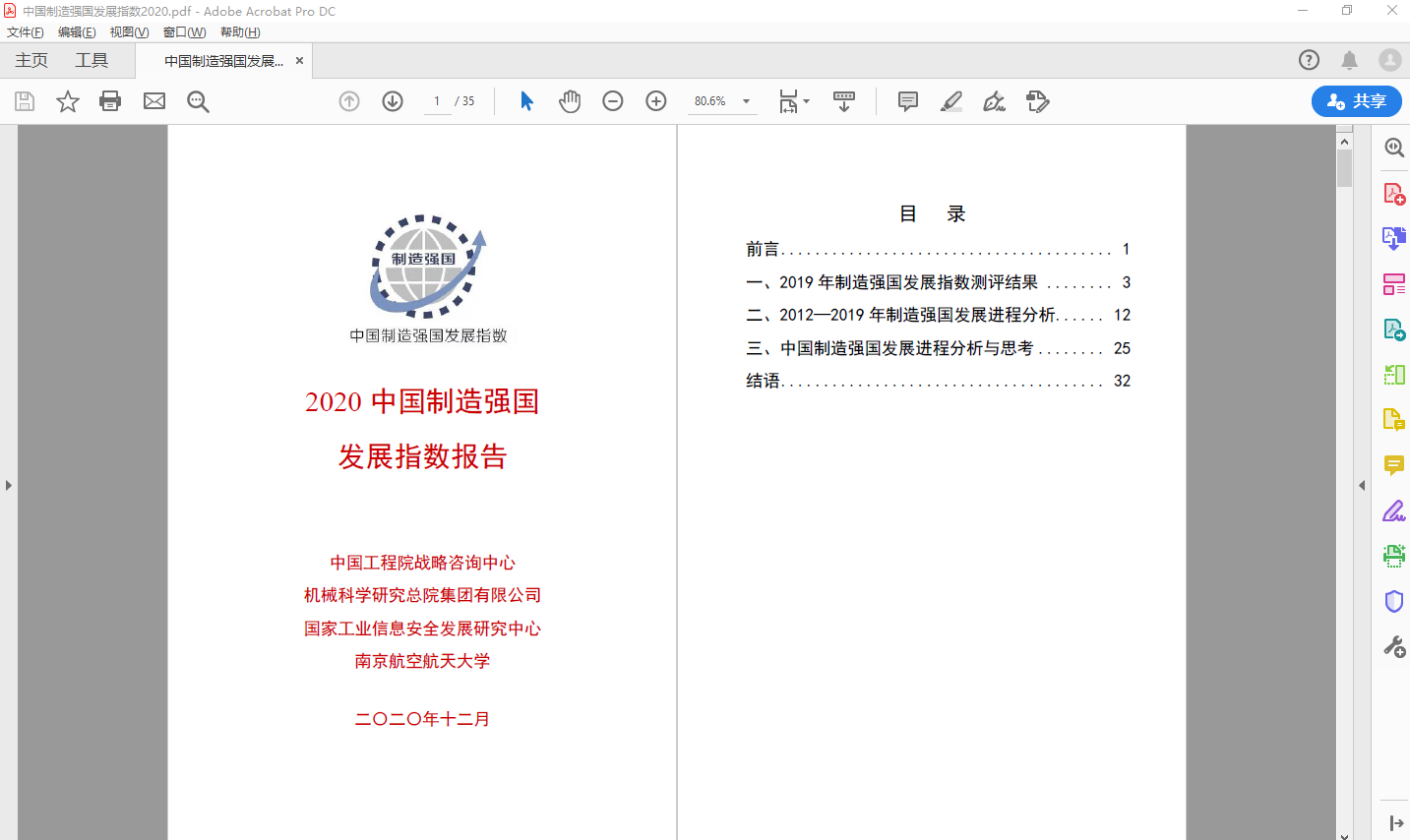Open the Find text magnifier tool
The height and width of the screenshot is (840, 1410).
(198, 101)
